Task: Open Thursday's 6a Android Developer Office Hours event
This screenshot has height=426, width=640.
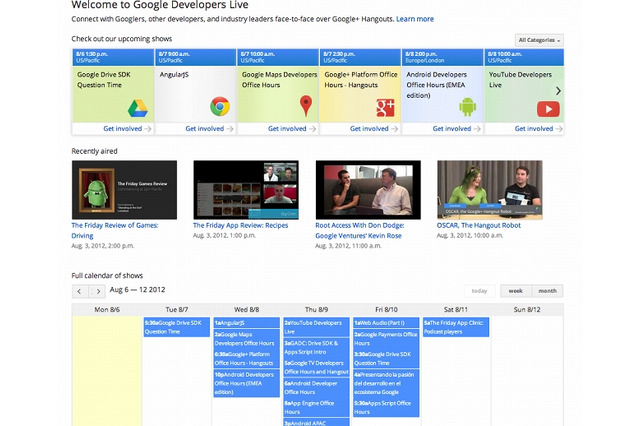Action: pyautogui.click(x=316, y=388)
